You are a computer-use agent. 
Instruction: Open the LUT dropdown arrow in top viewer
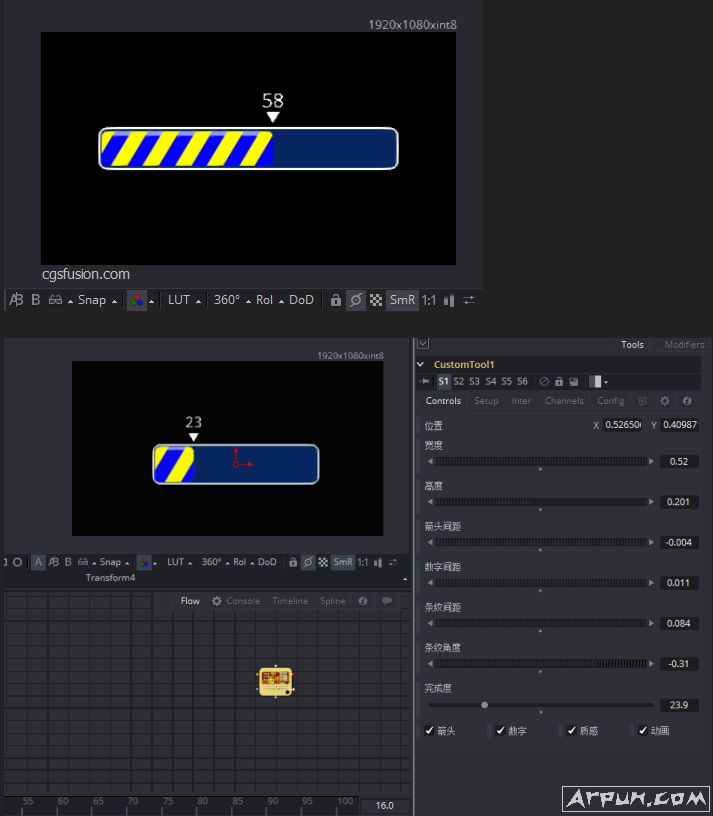tap(199, 301)
